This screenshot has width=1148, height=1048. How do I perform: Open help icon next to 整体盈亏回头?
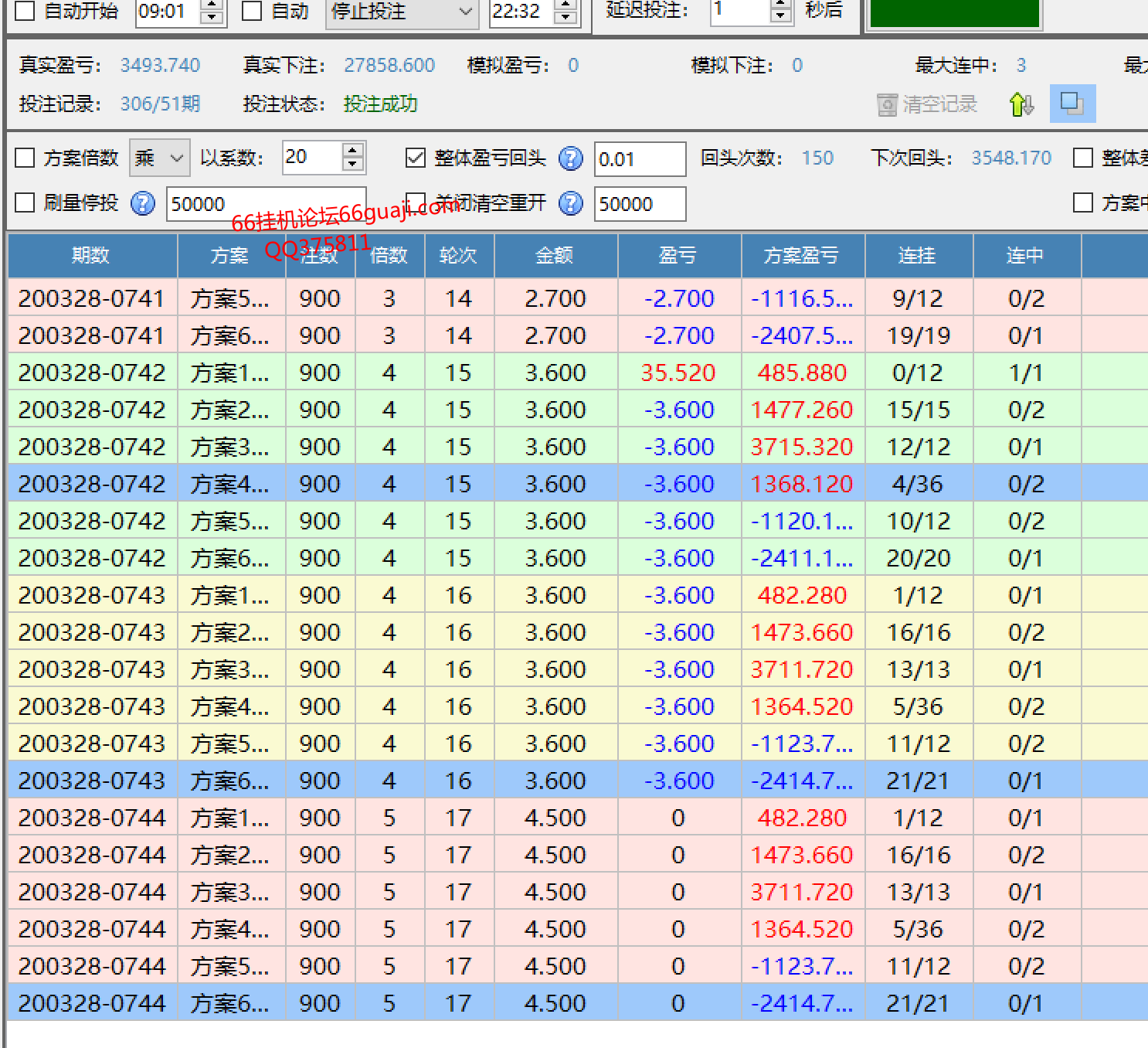click(x=571, y=158)
